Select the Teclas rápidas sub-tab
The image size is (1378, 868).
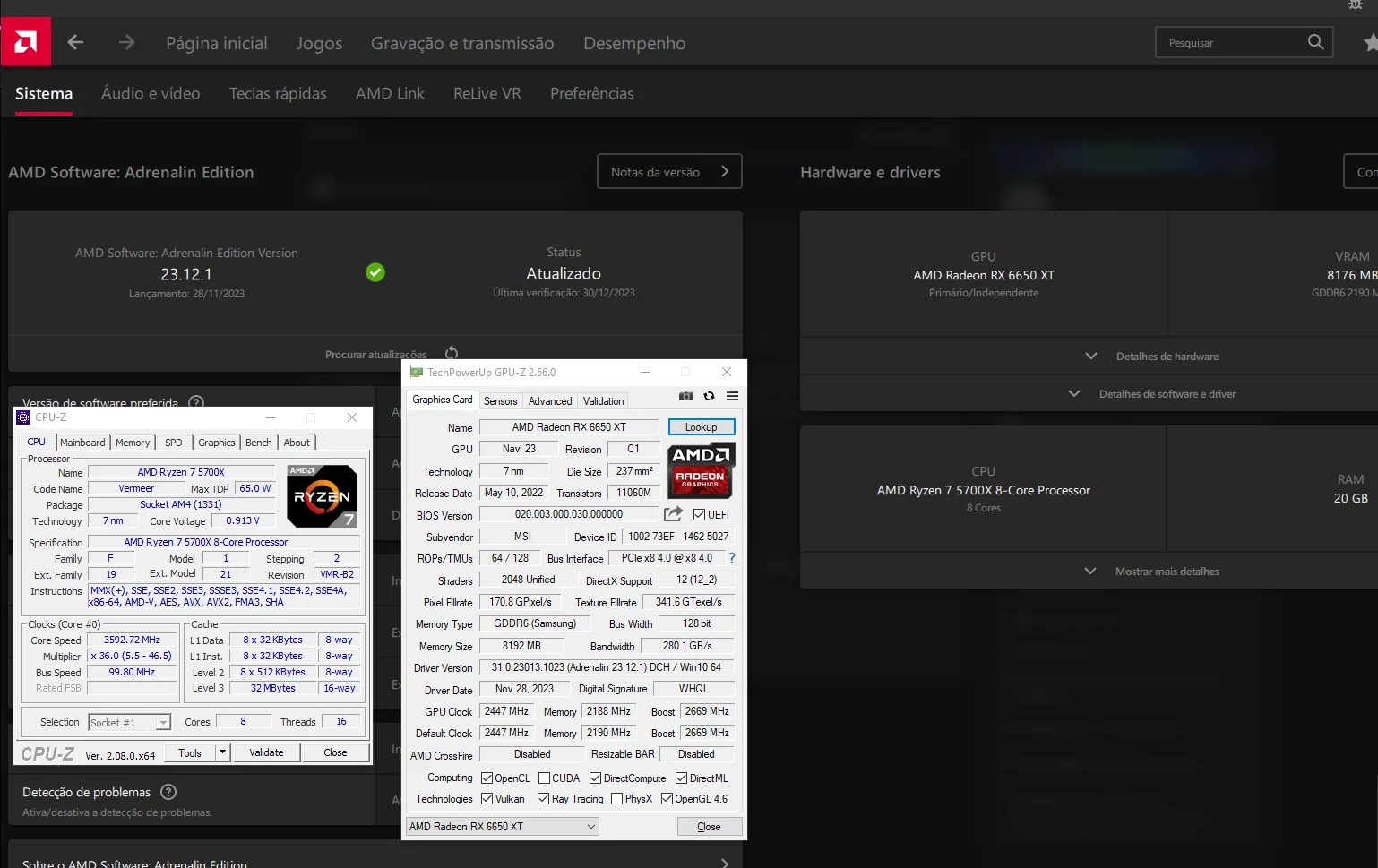pos(278,93)
